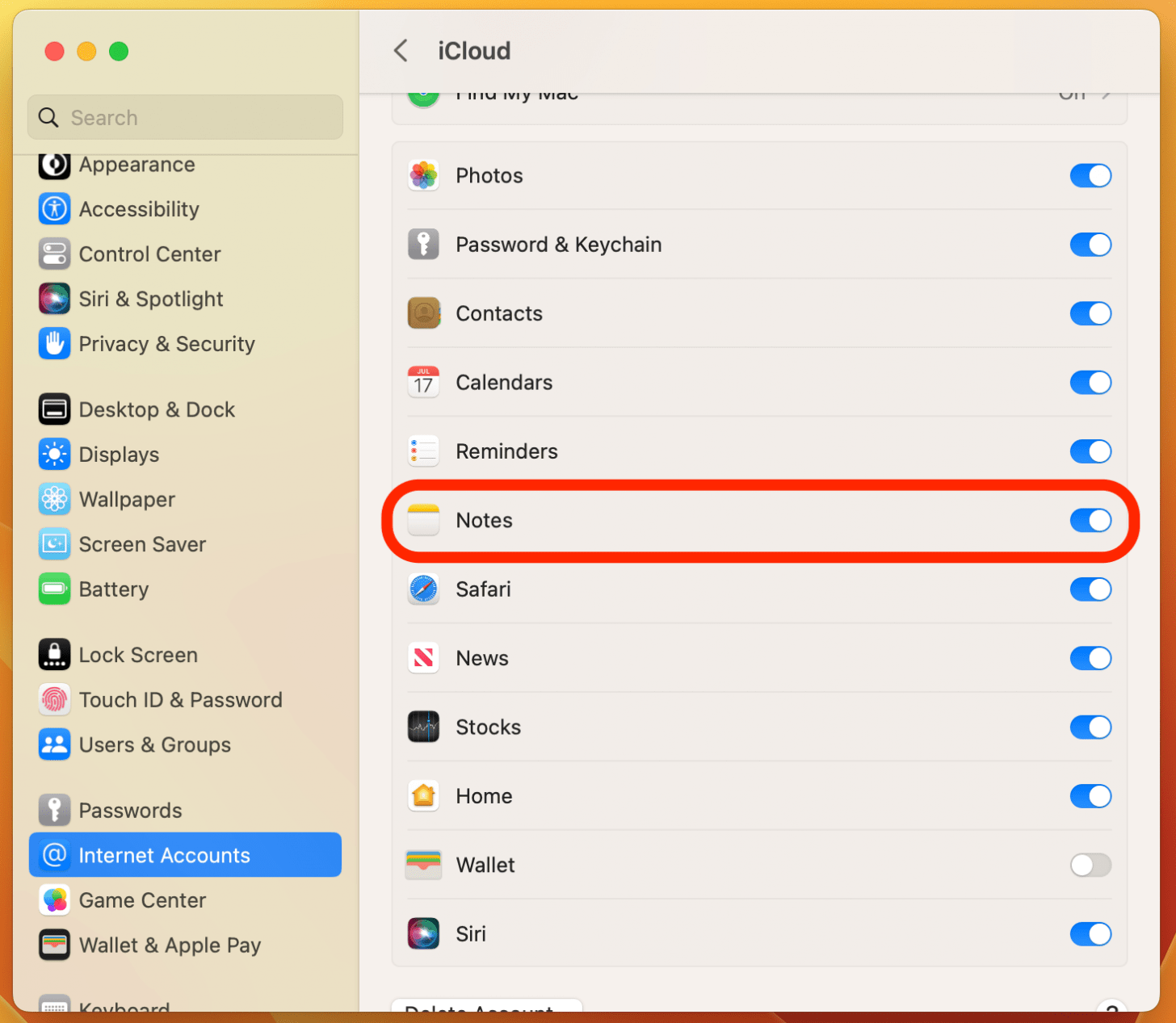Select Screen Saver sidebar label
Screen dimensions: 1176x1023
click(142, 544)
